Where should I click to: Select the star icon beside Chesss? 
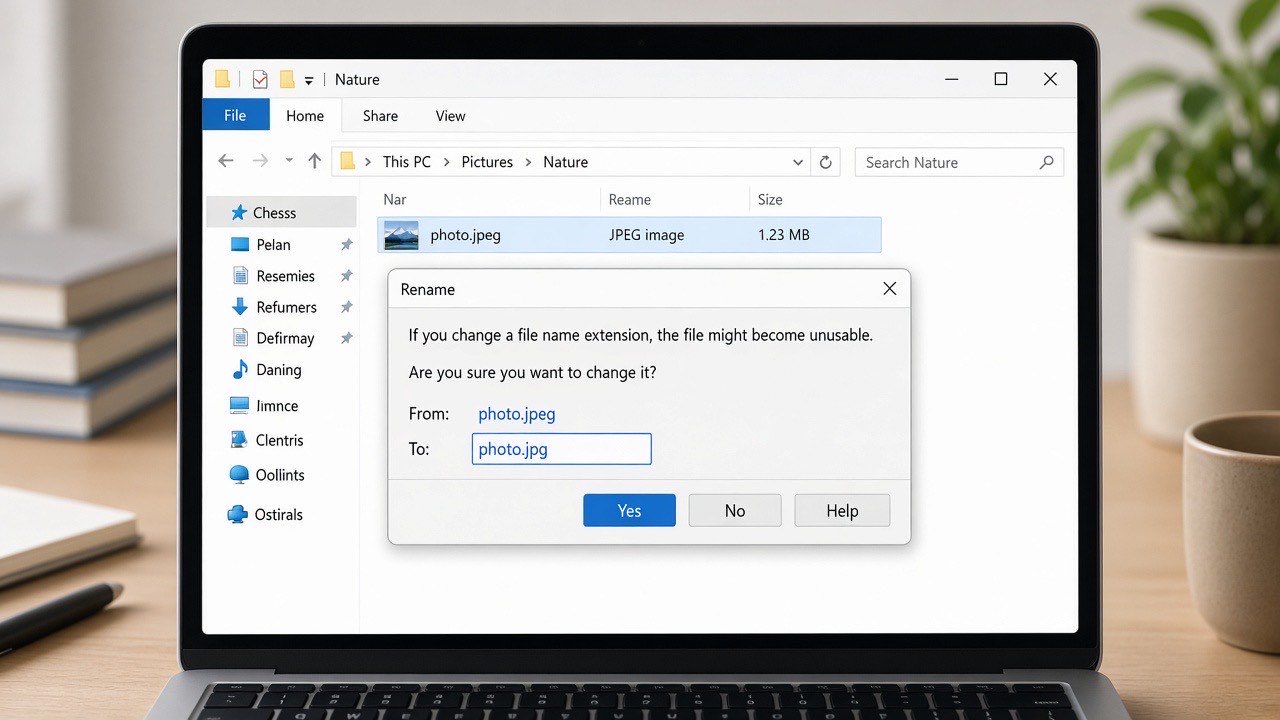click(239, 213)
